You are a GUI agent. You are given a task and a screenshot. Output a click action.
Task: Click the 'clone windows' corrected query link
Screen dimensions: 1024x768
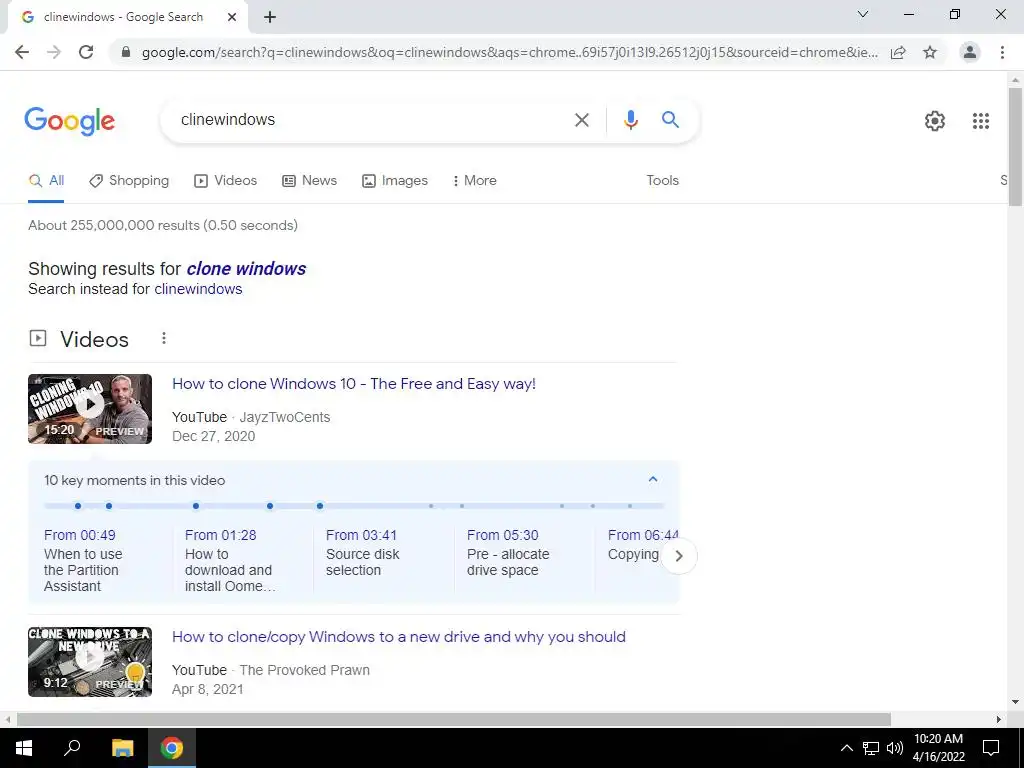(x=246, y=269)
